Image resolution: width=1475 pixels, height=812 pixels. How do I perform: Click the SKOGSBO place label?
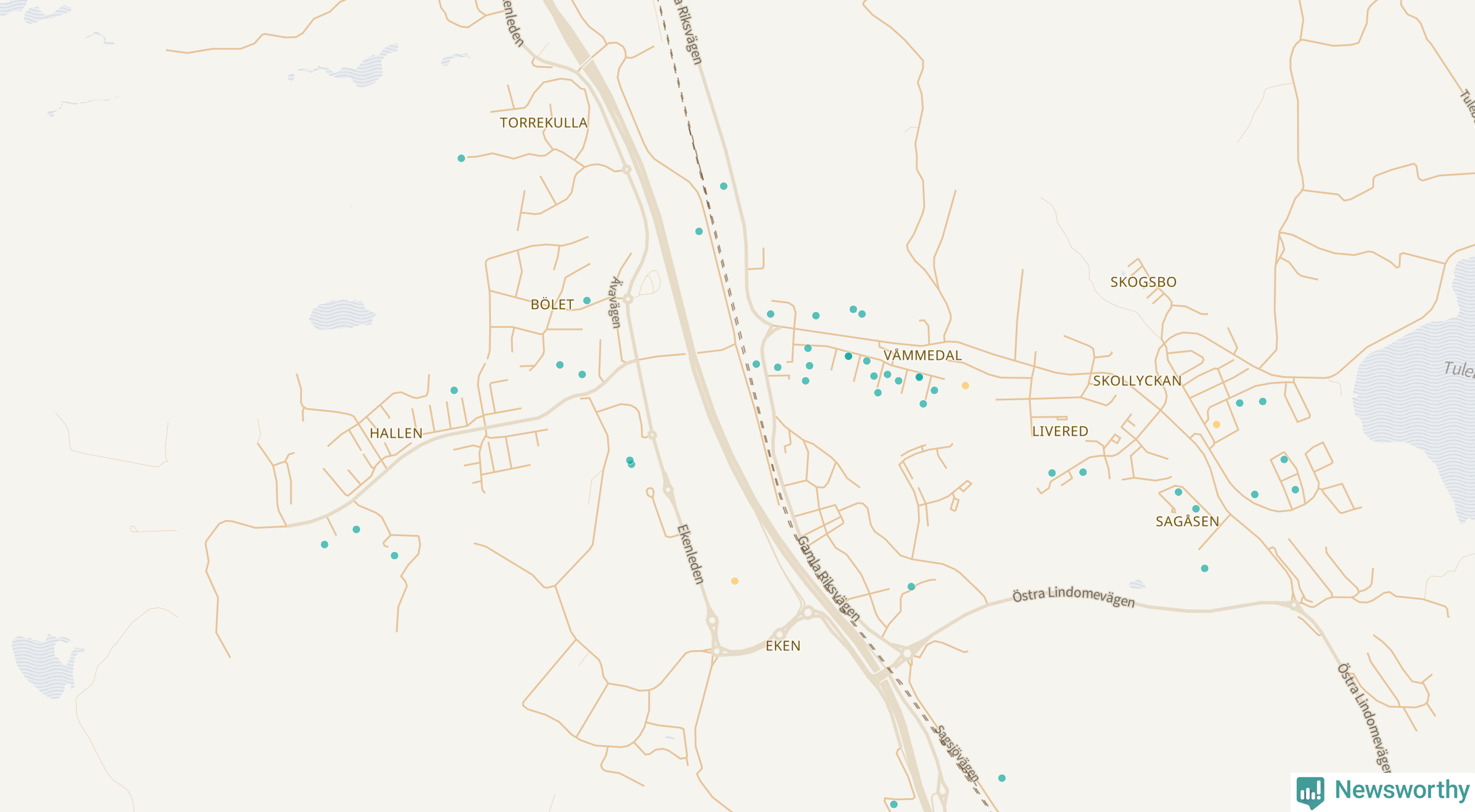coord(1143,282)
